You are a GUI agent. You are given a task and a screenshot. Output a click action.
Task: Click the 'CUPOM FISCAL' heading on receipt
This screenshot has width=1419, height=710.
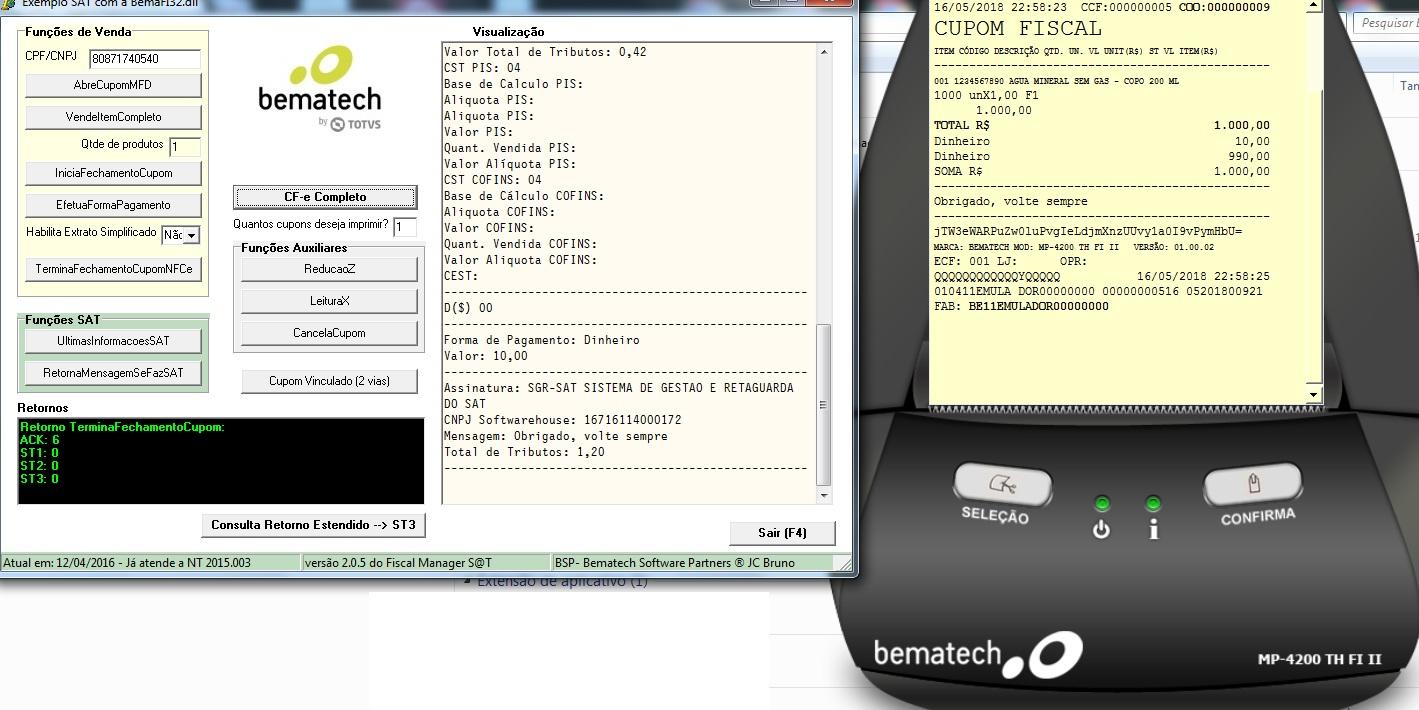pos(1018,29)
